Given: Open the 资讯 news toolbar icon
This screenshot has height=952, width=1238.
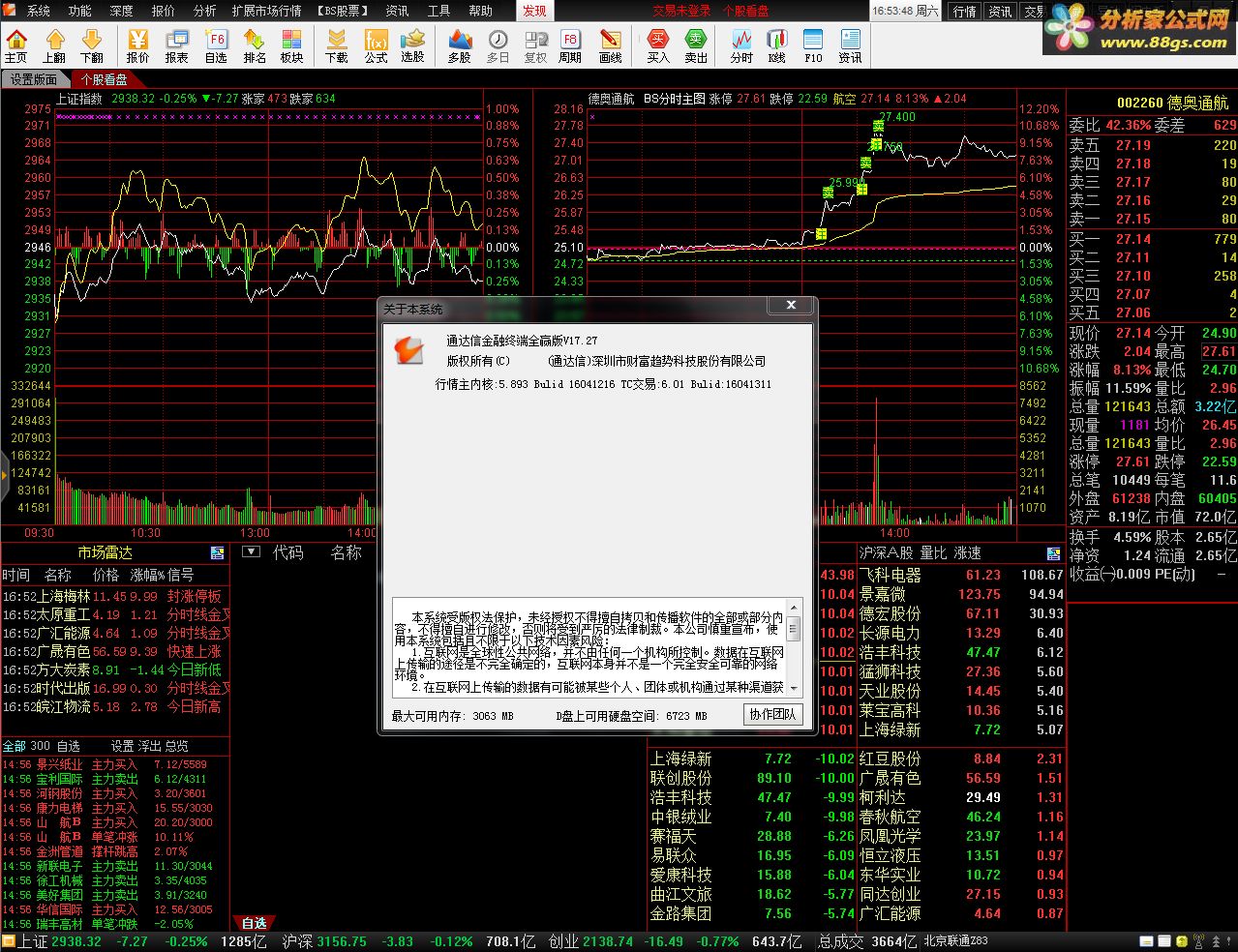Looking at the screenshot, I should coord(850,45).
